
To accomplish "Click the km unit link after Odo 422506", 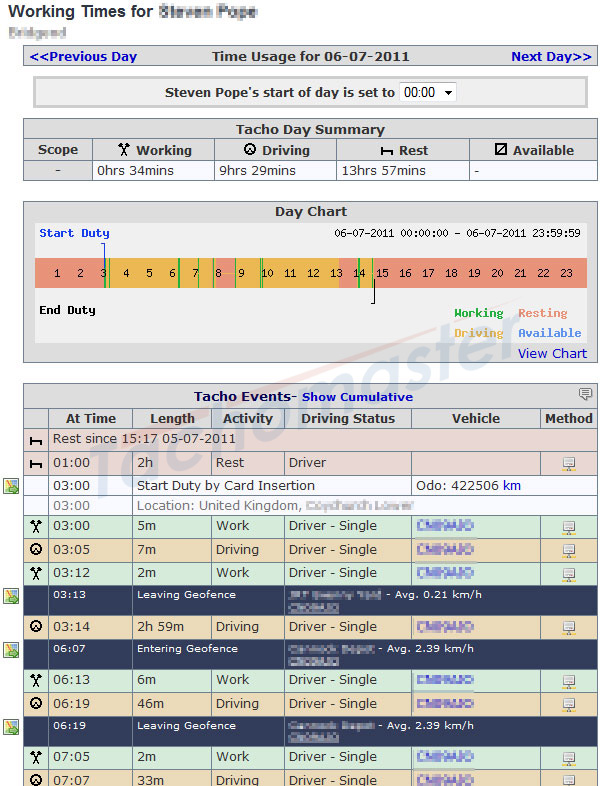I will point(512,485).
